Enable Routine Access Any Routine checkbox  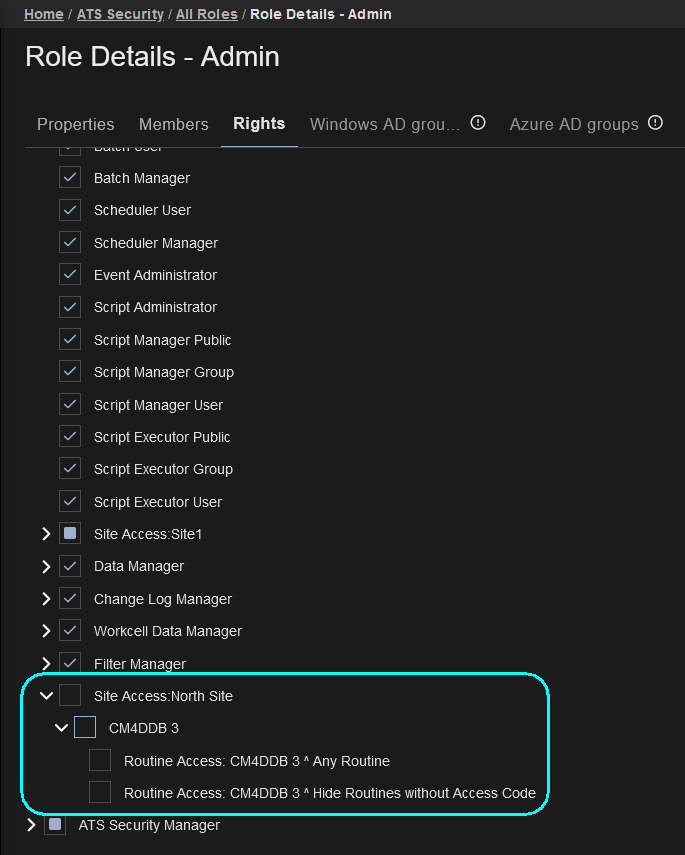point(100,761)
